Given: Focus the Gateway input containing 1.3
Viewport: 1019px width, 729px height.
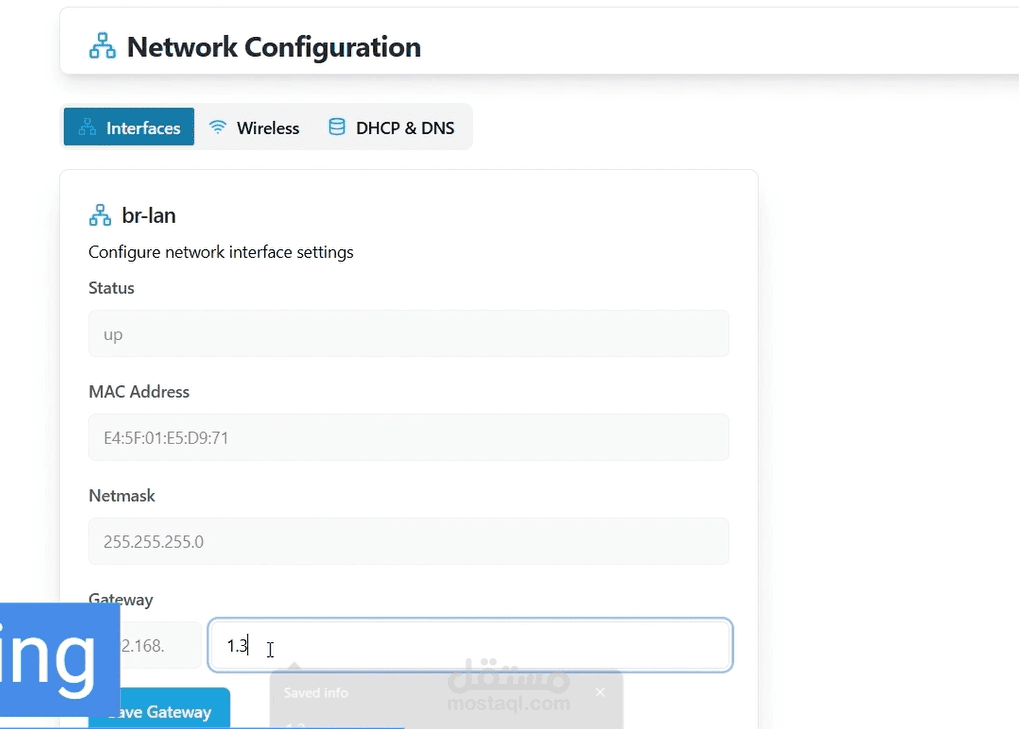Looking at the screenshot, I should tap(470, 645).
